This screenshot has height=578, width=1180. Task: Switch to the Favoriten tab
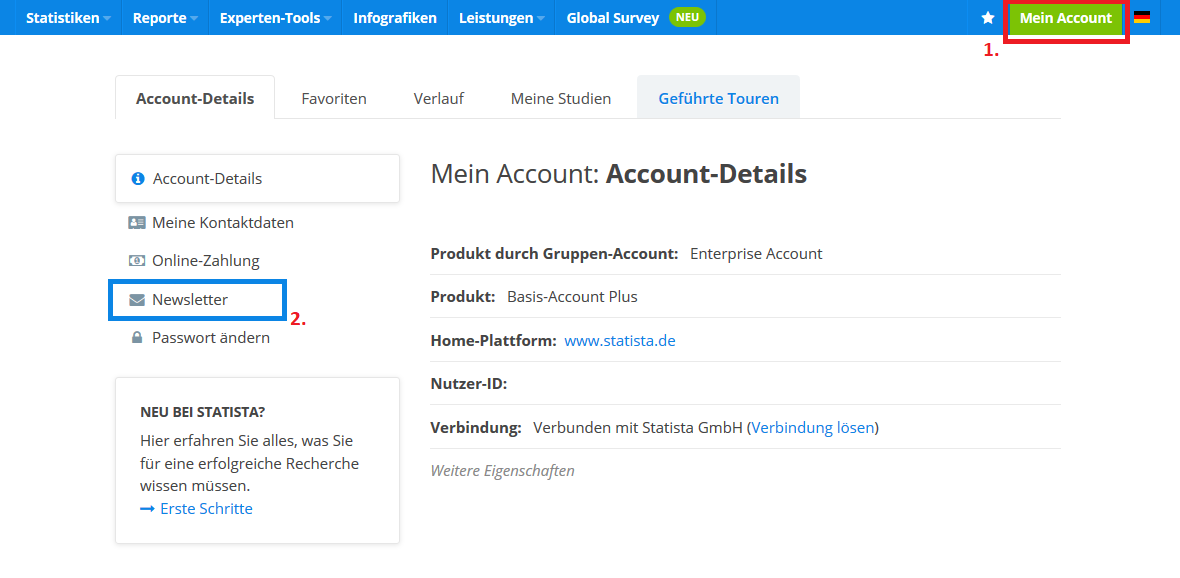tap(334, 98)
